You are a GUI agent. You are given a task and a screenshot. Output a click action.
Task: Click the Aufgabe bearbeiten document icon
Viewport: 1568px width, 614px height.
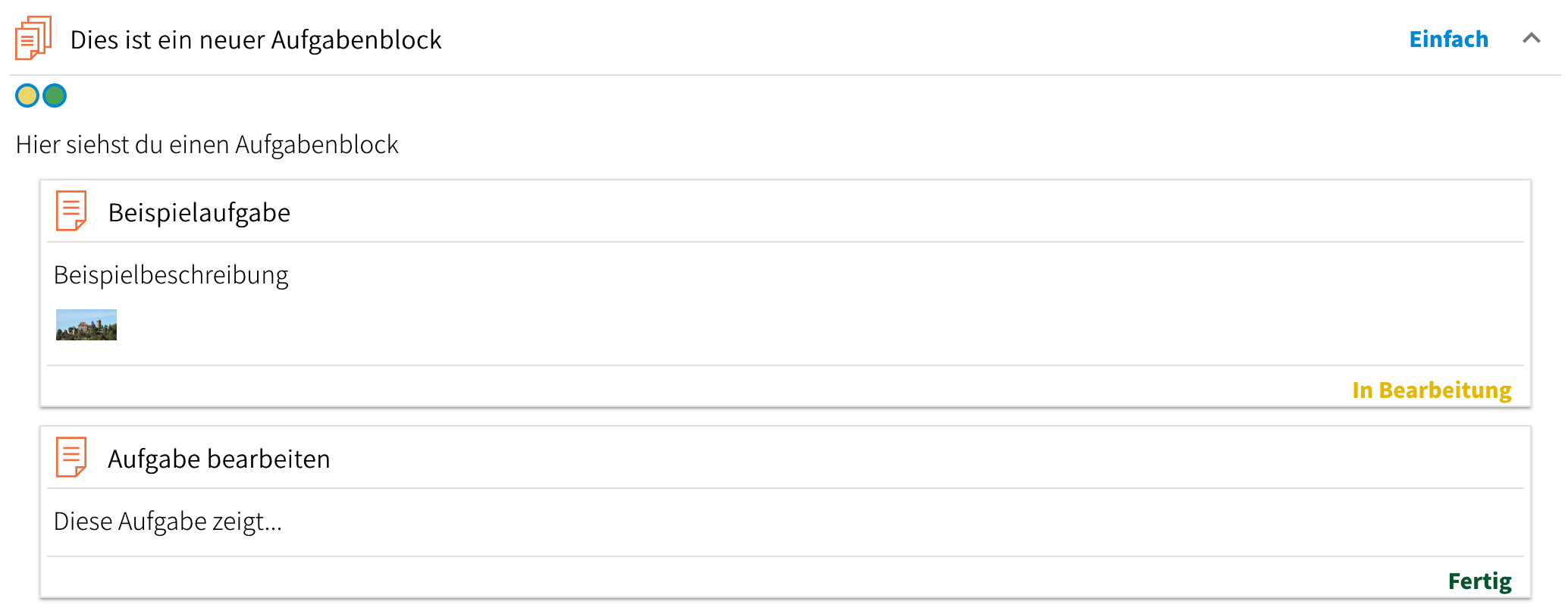pos(71,457)
